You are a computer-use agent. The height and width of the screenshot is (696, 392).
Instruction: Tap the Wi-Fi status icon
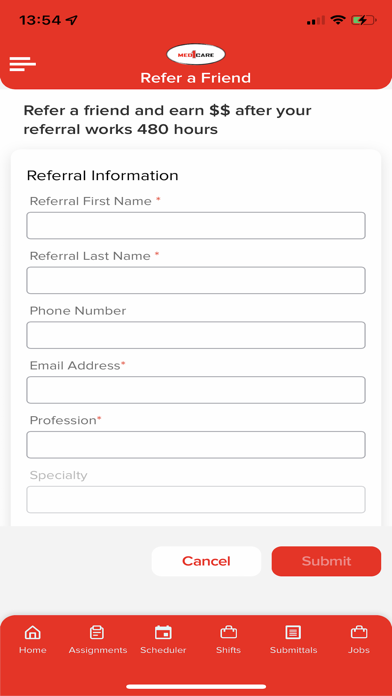[338, 20]
